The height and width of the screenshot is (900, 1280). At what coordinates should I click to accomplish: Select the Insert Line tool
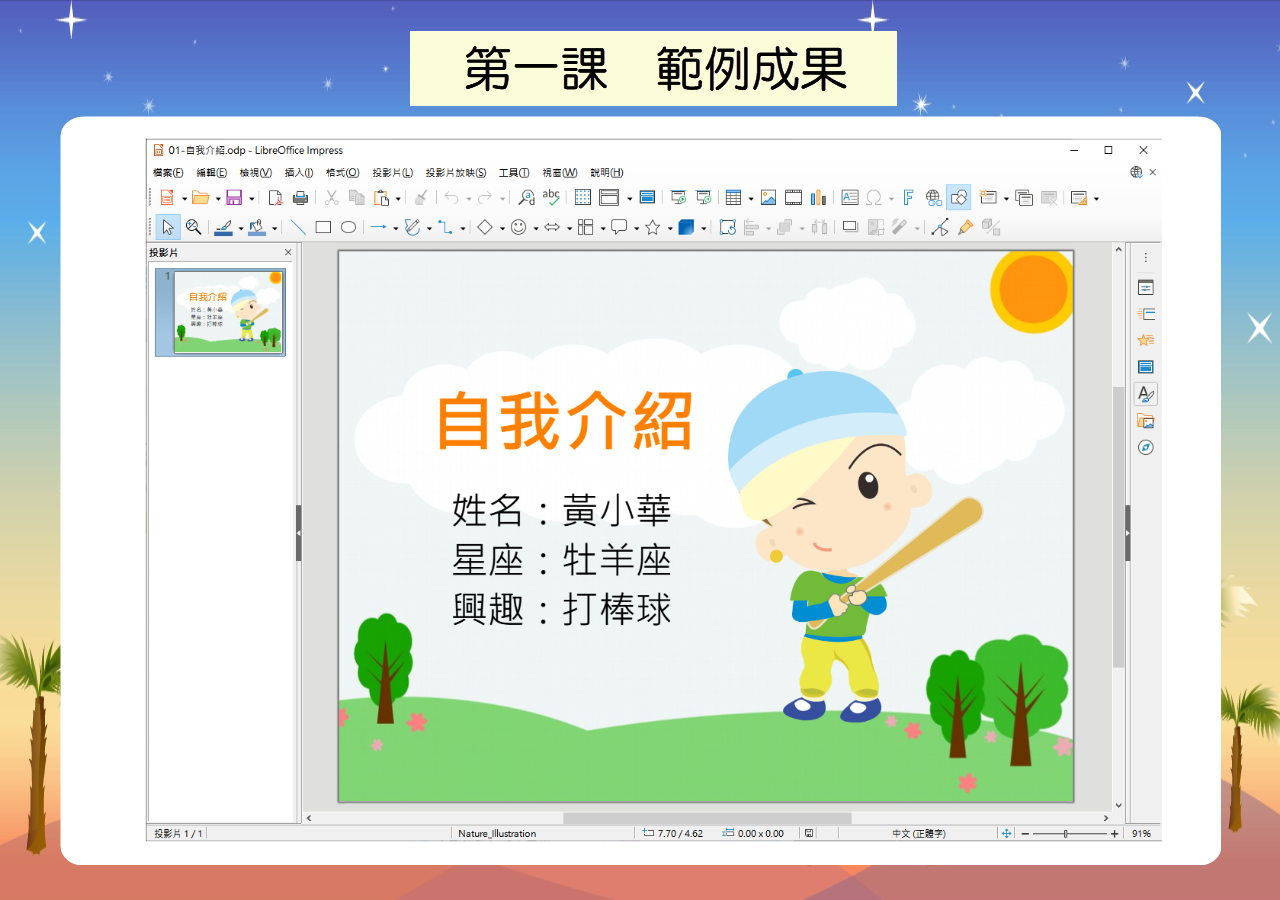coord(298,228)
